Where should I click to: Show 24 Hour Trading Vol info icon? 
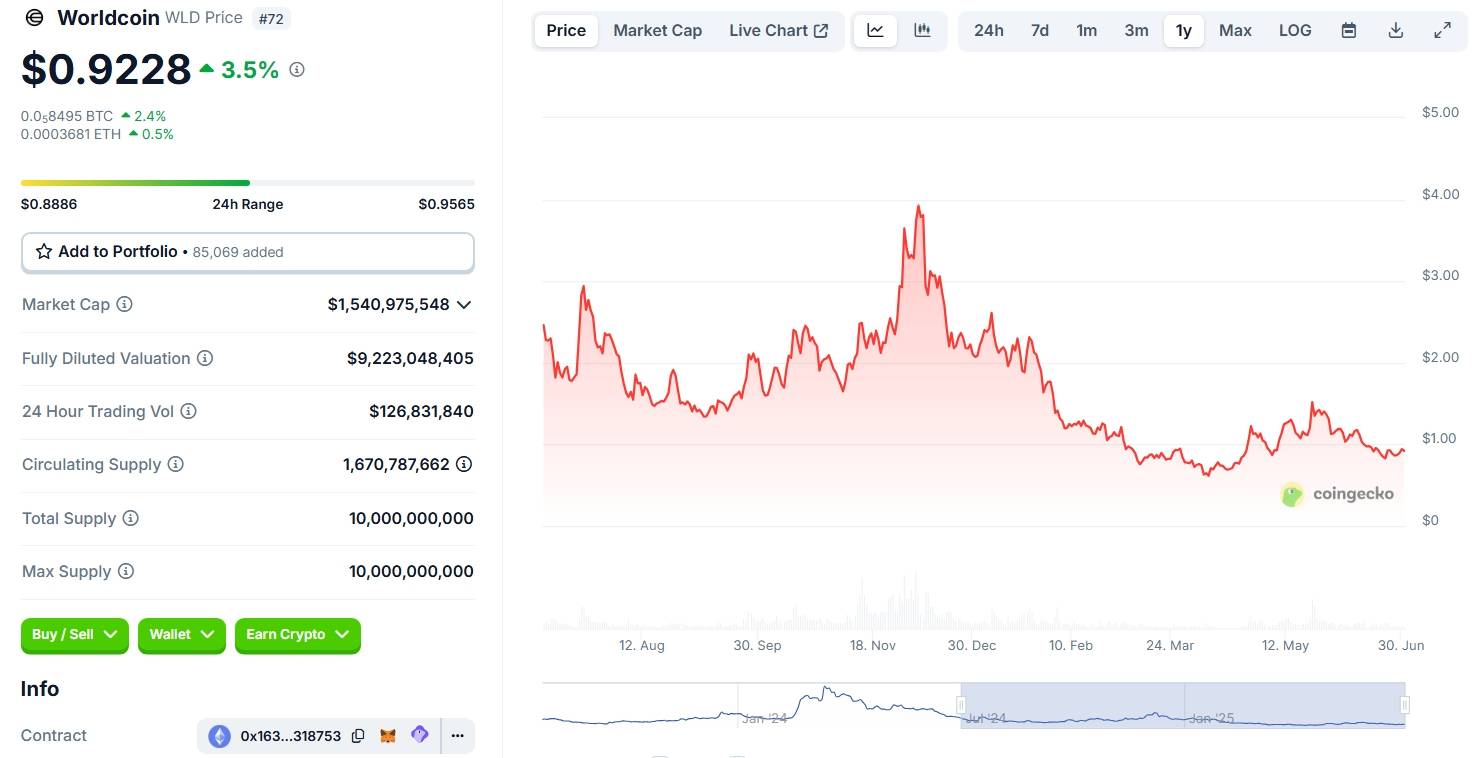(x=188, y=411)
